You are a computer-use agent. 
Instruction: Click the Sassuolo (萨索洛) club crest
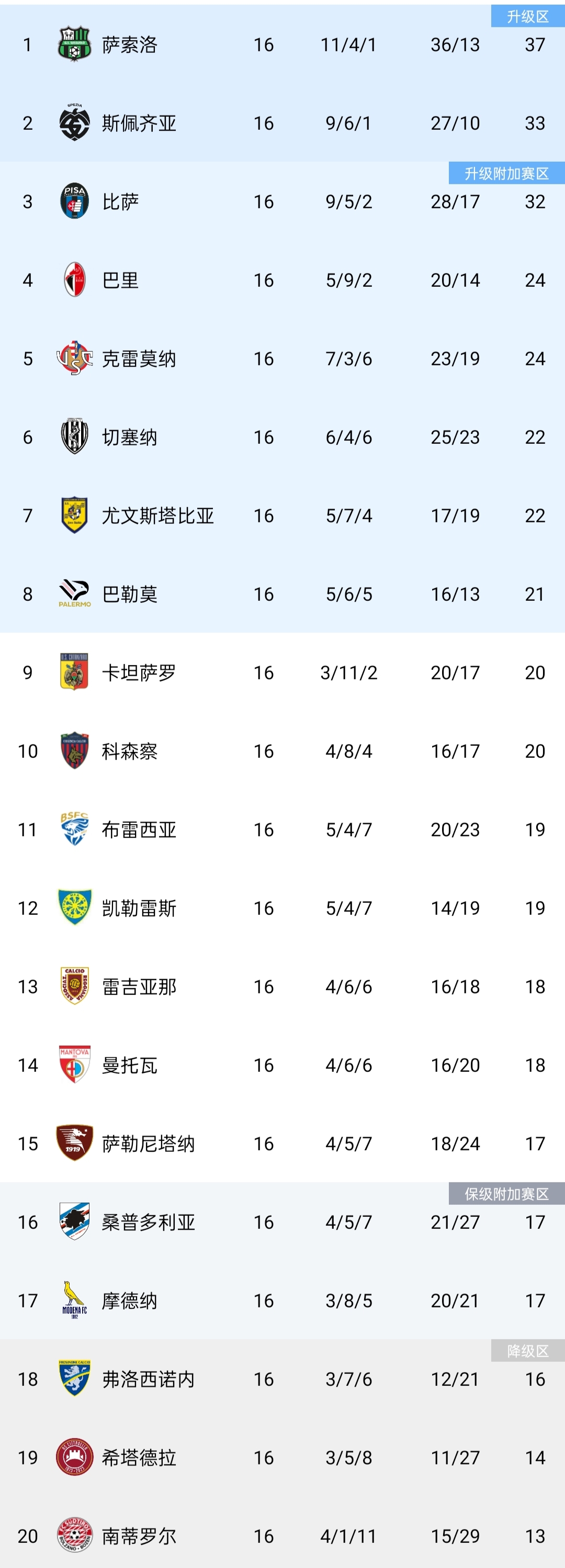coord(74,44)
